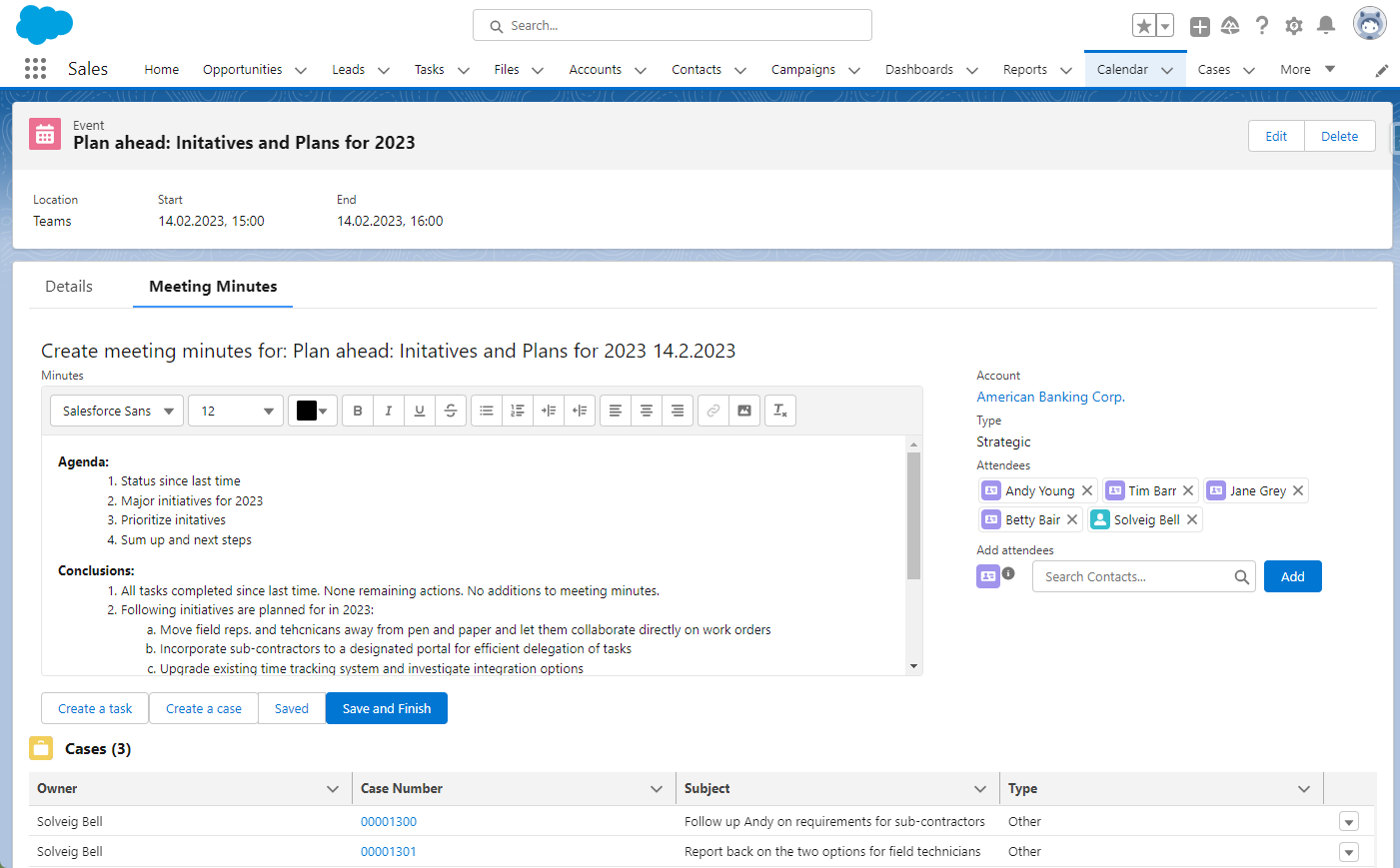The image size is (1400, 868).
Task: Open the notifications bell
Action: (x=1326, y=26)
